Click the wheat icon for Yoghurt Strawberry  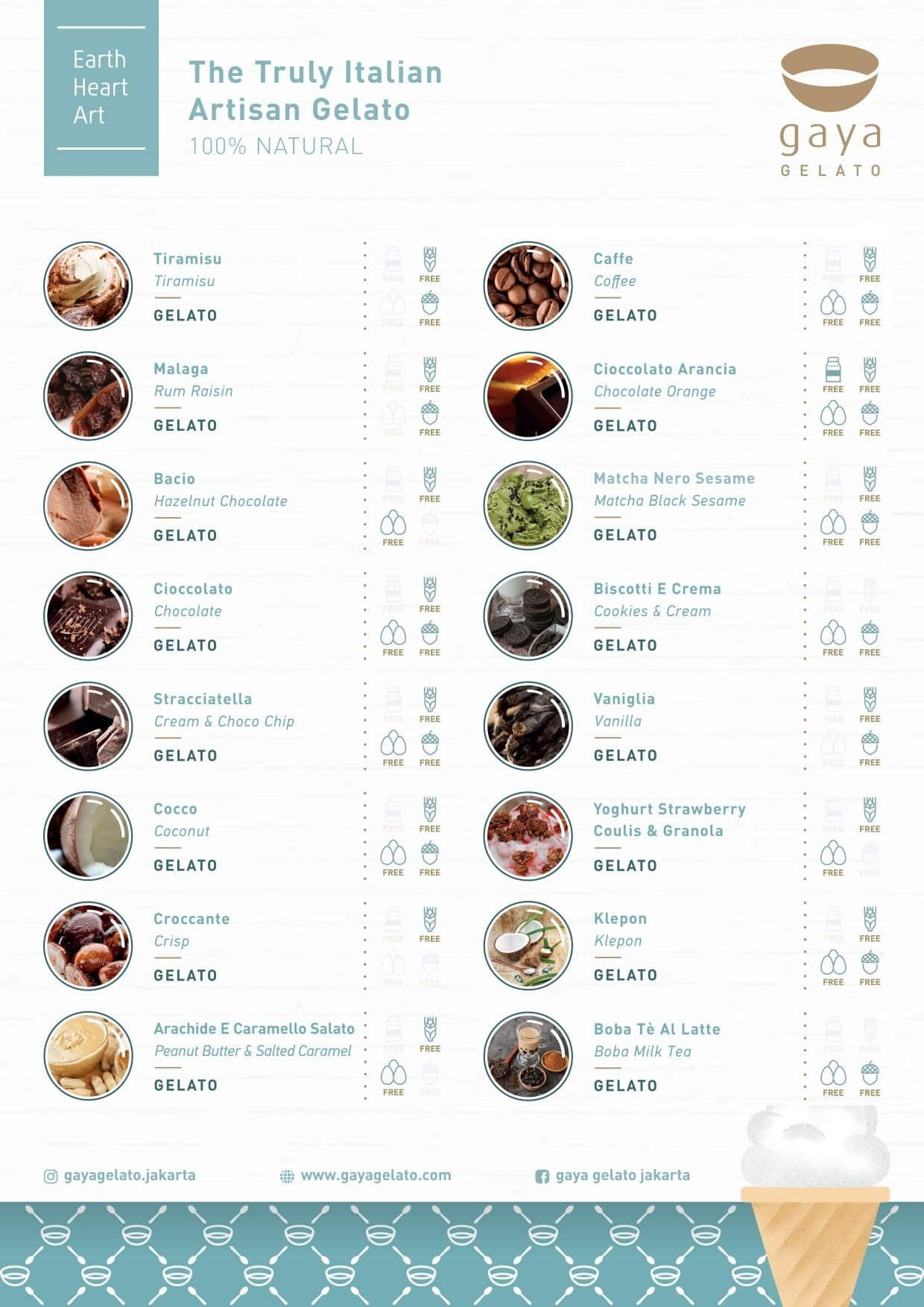click(x=870, y=809)
